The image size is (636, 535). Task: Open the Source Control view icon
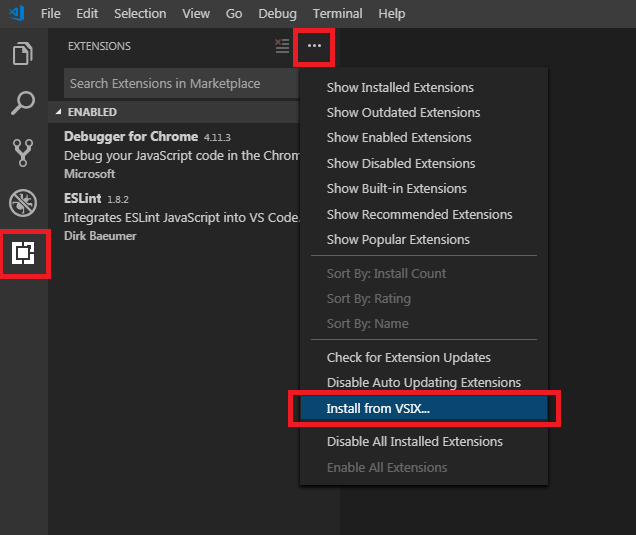[x=22, y=152]
